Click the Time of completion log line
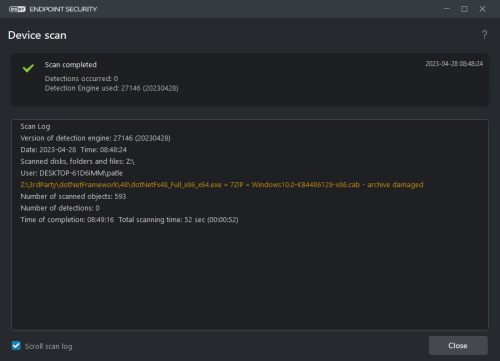Image resolution: width=500 pixels, height=361 pixels. pos(129,220)
